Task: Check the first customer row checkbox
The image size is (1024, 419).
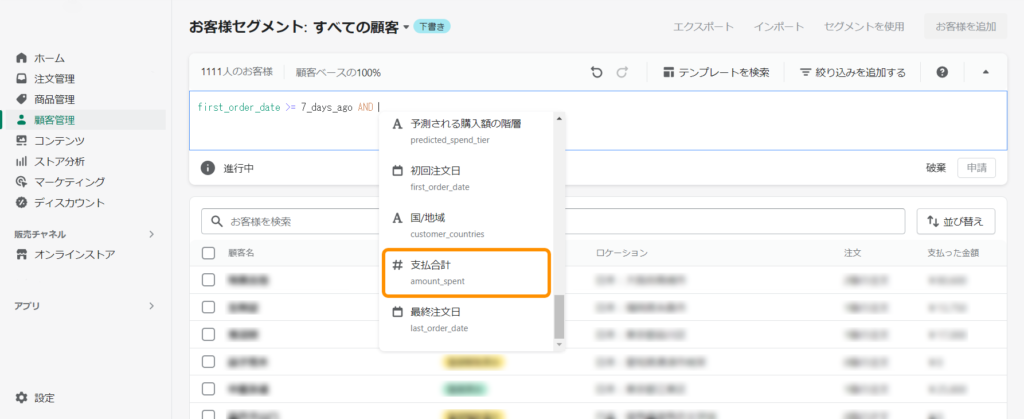Action: tap(208, 280)
